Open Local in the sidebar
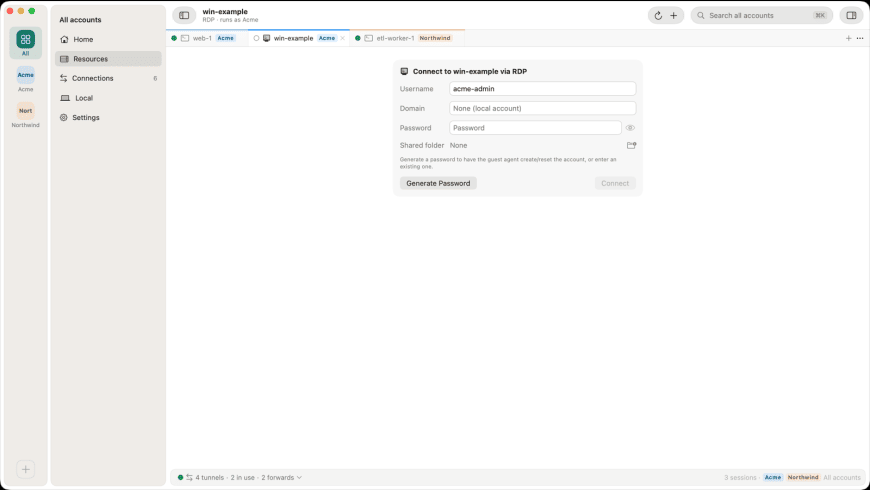Viewport: 870px width, 490px height. tap(108, 98)
